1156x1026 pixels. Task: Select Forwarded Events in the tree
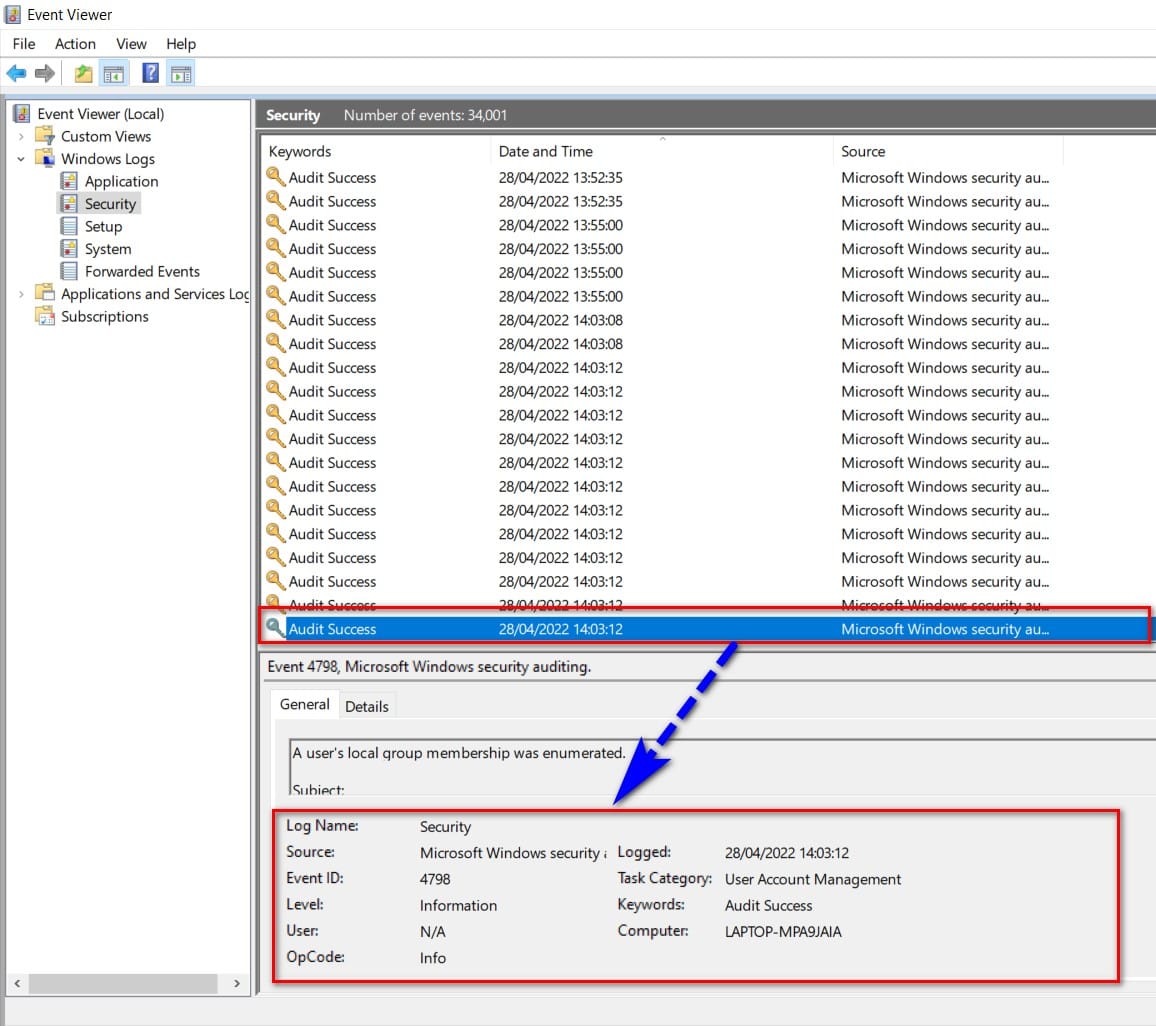tap(142, 271)
